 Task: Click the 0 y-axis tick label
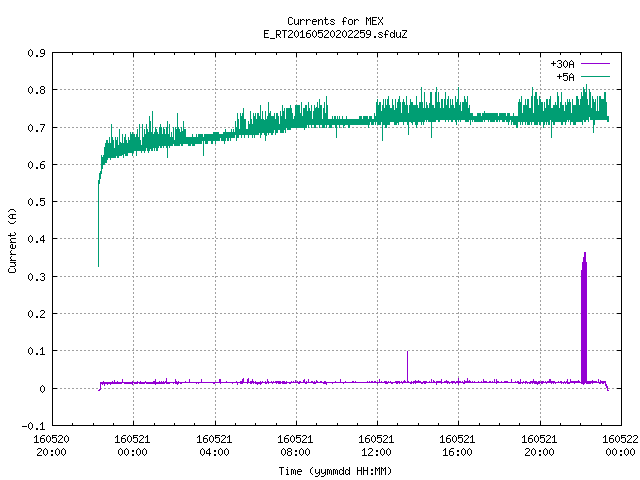pos(42,389)
